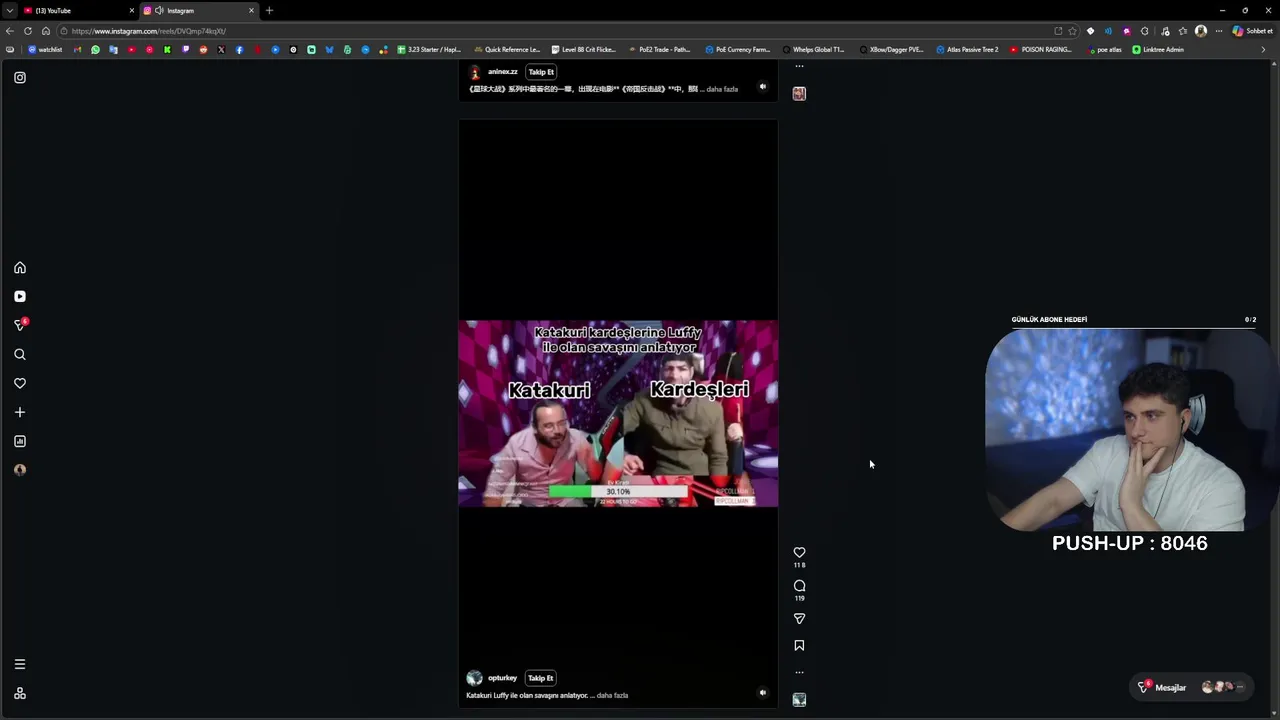The width and height of the screenshot is (1280, 720).
Task: Open Instagram search from sidebar
Action: 20,355
